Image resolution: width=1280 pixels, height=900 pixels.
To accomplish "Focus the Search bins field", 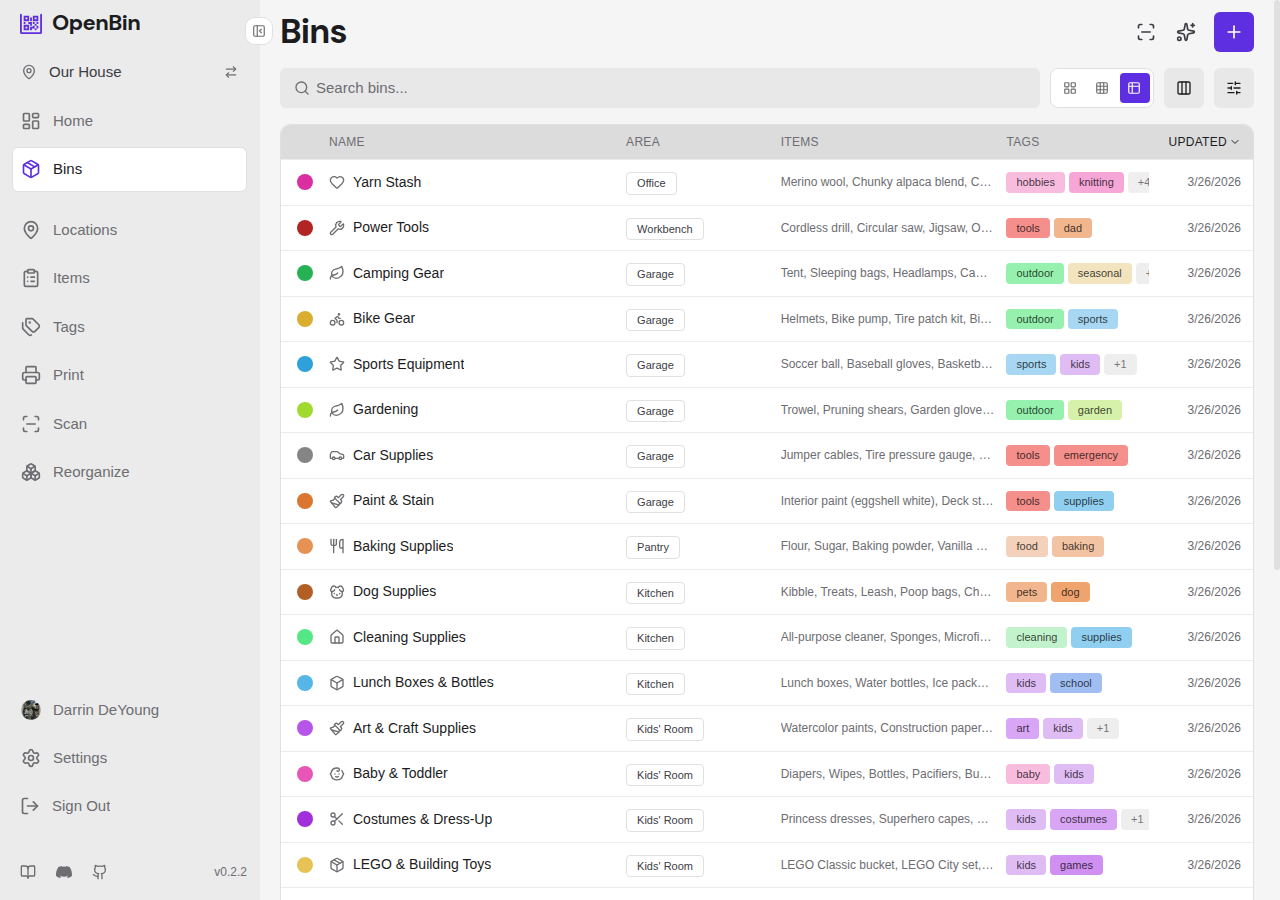I will tap(660, 88).
